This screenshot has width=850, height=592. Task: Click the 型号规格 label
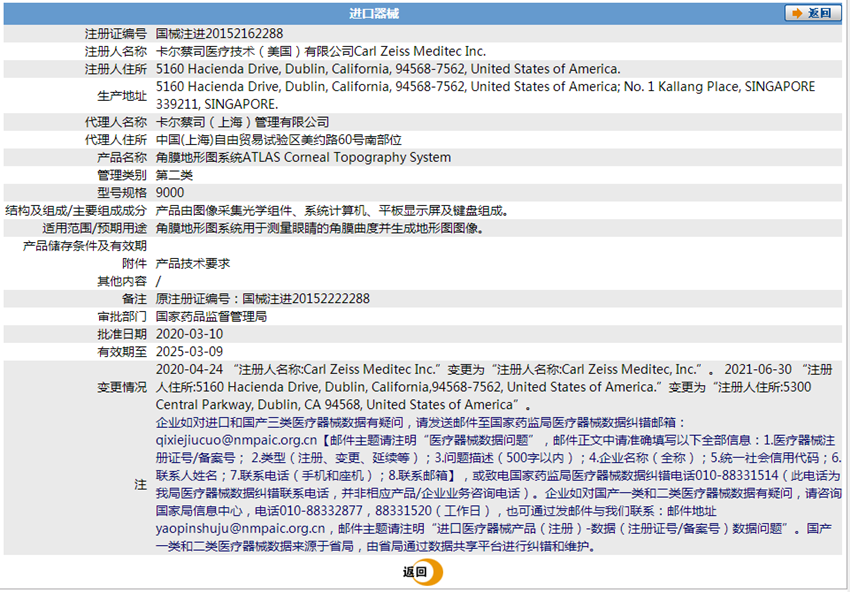coord(122,192)
